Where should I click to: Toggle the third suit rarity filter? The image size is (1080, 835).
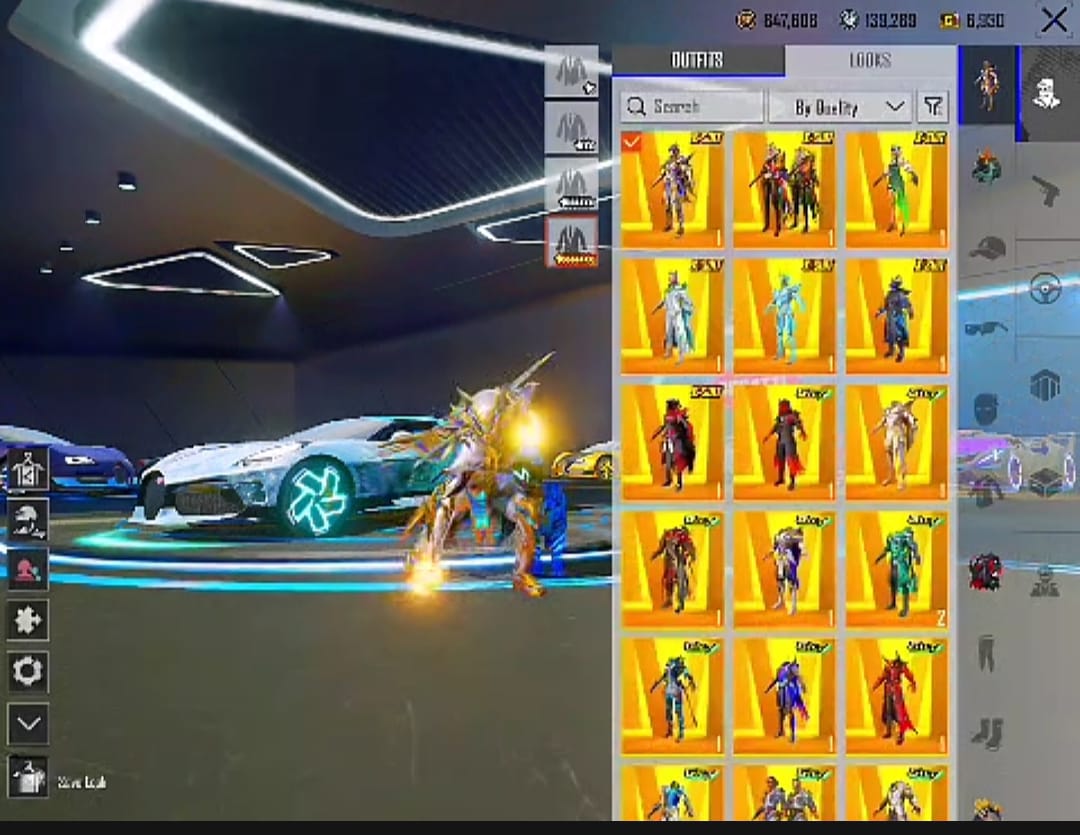tap(572, 185)
